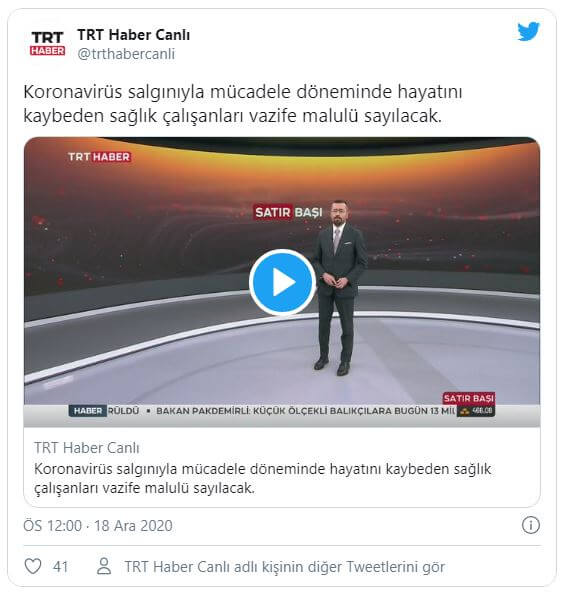
Task: Click the person profile icon
Action: [x=104, y=566]
